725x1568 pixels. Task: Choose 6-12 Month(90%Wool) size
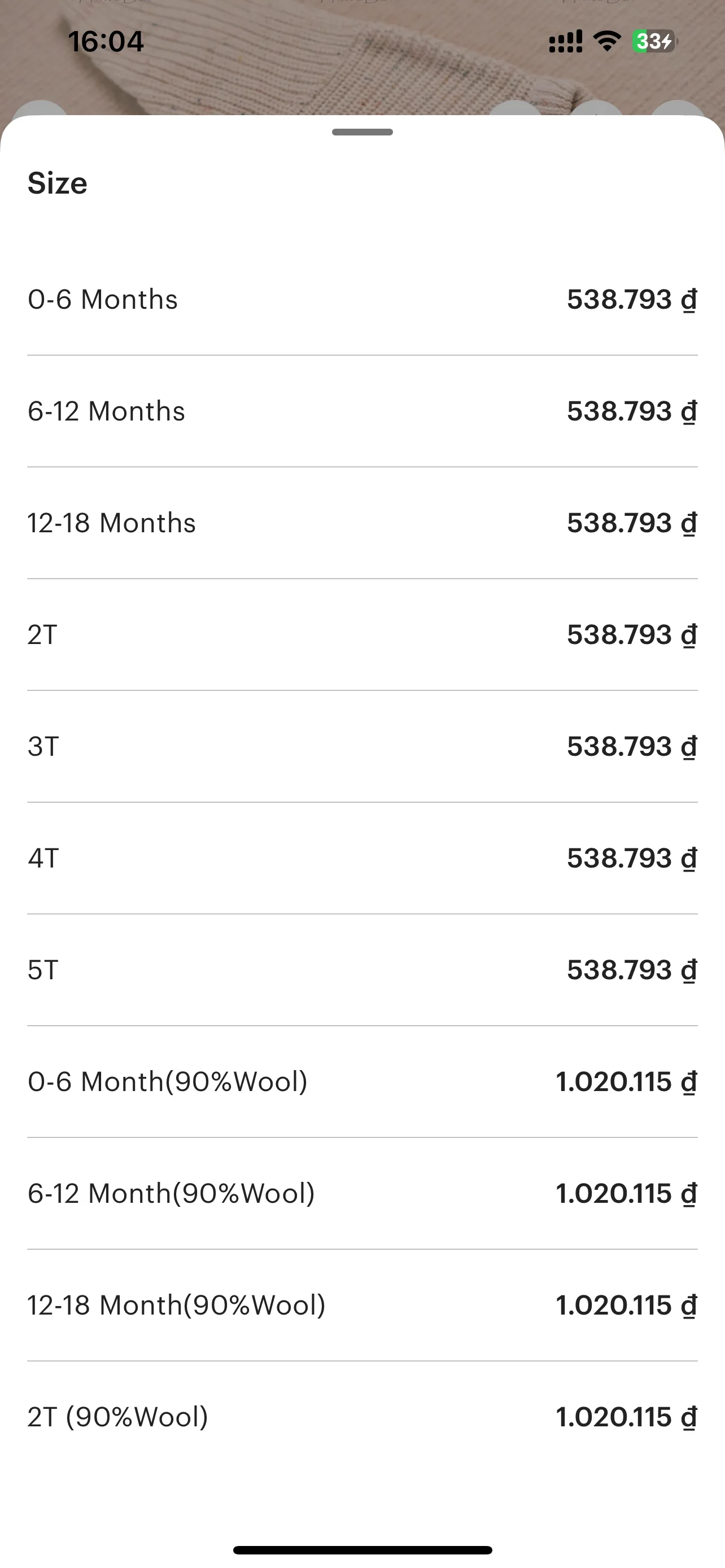pos(362,1193)
